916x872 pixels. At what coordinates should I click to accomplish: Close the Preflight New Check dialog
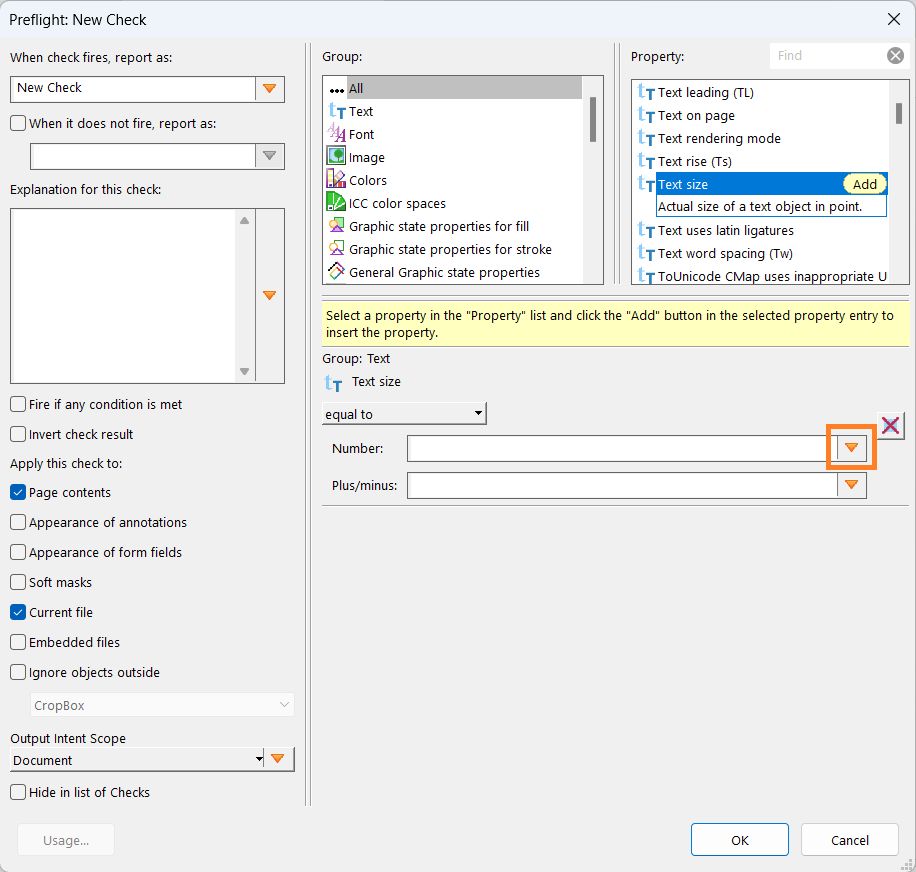894,19
